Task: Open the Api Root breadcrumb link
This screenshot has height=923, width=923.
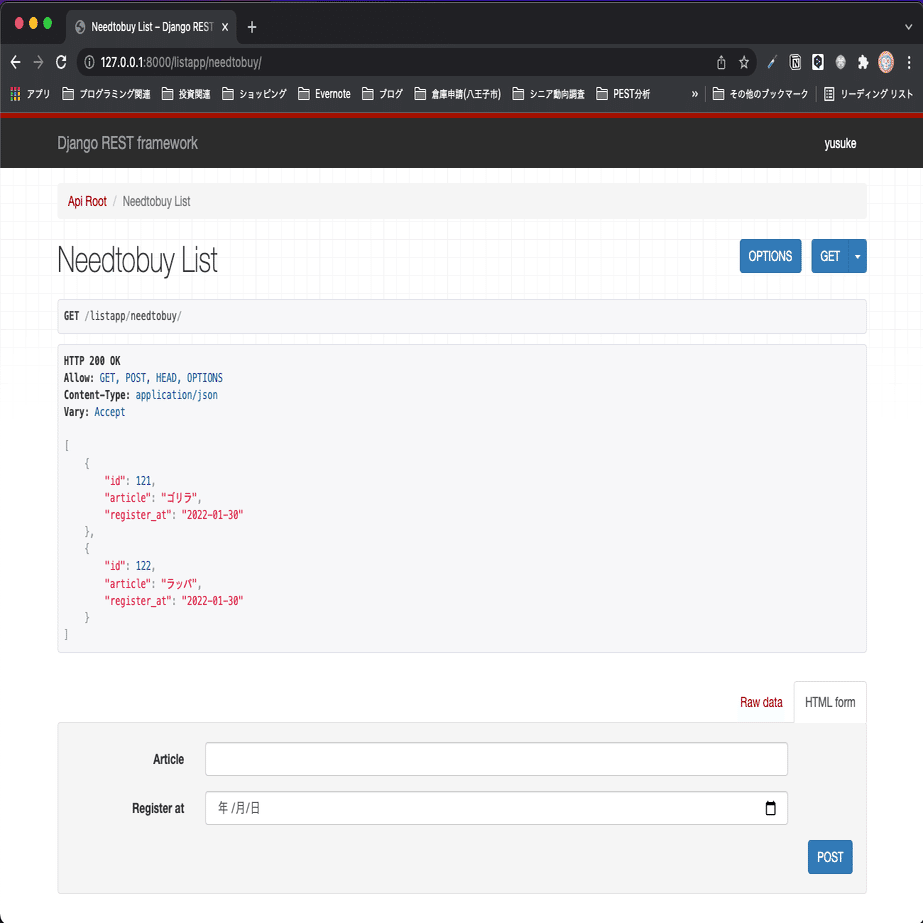Action: click(87, 201)
